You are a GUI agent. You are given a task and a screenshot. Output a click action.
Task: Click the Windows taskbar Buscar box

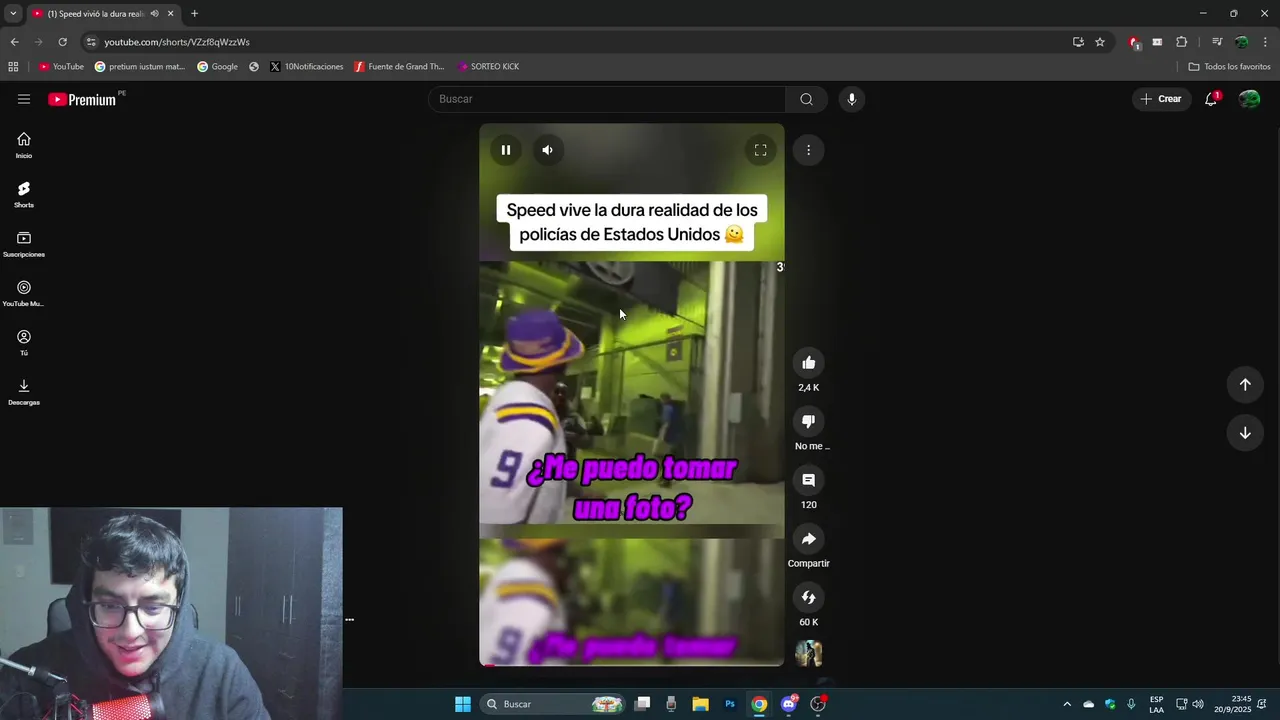tap(553, 704)
